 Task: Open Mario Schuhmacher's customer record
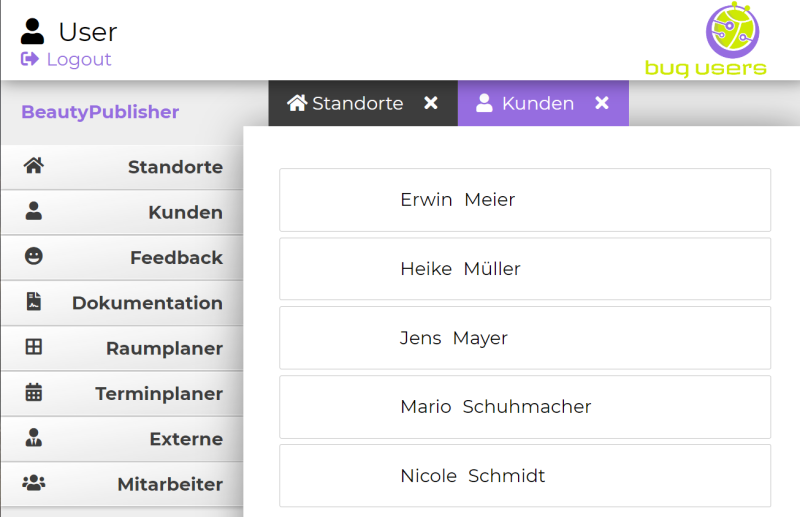(495, 407)
